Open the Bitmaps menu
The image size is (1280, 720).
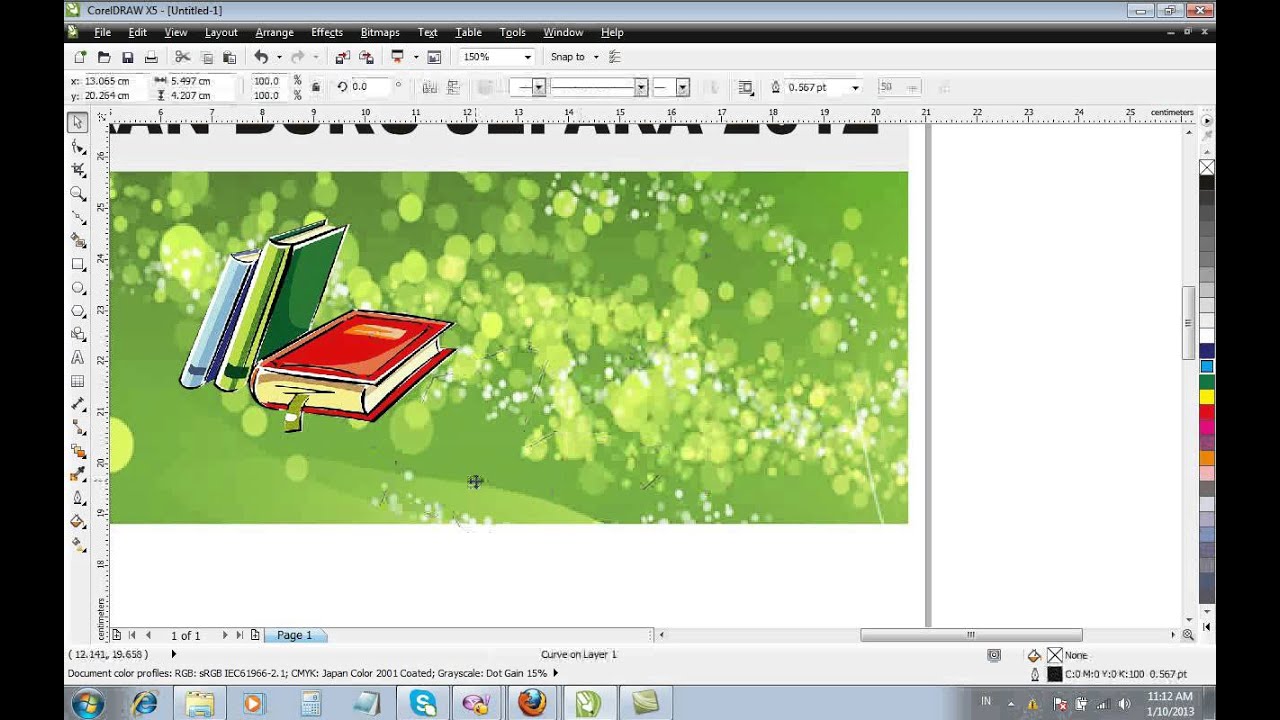pyautogui.click(x=380, y=33)
